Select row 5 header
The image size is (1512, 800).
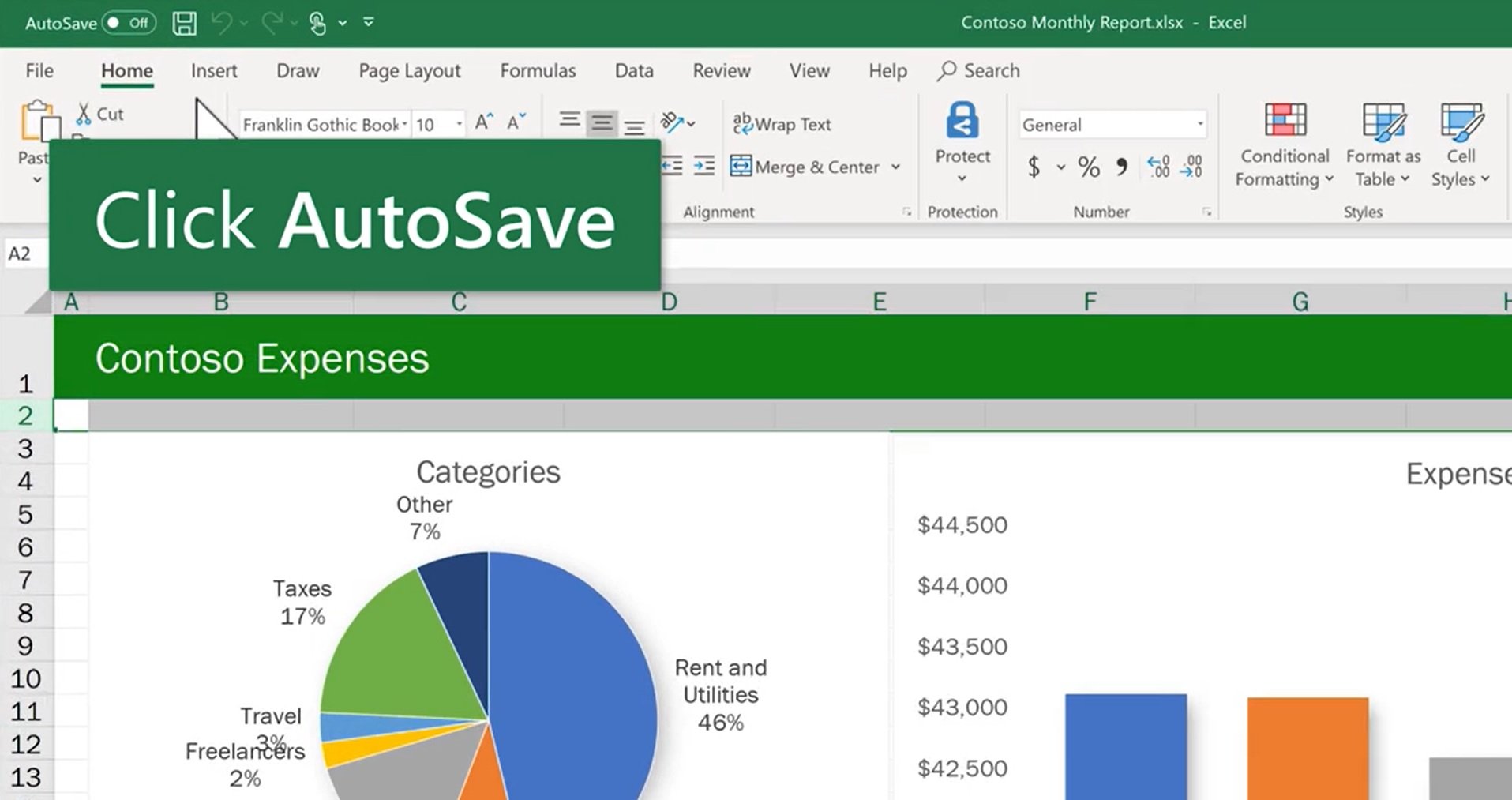coord(26,514)
